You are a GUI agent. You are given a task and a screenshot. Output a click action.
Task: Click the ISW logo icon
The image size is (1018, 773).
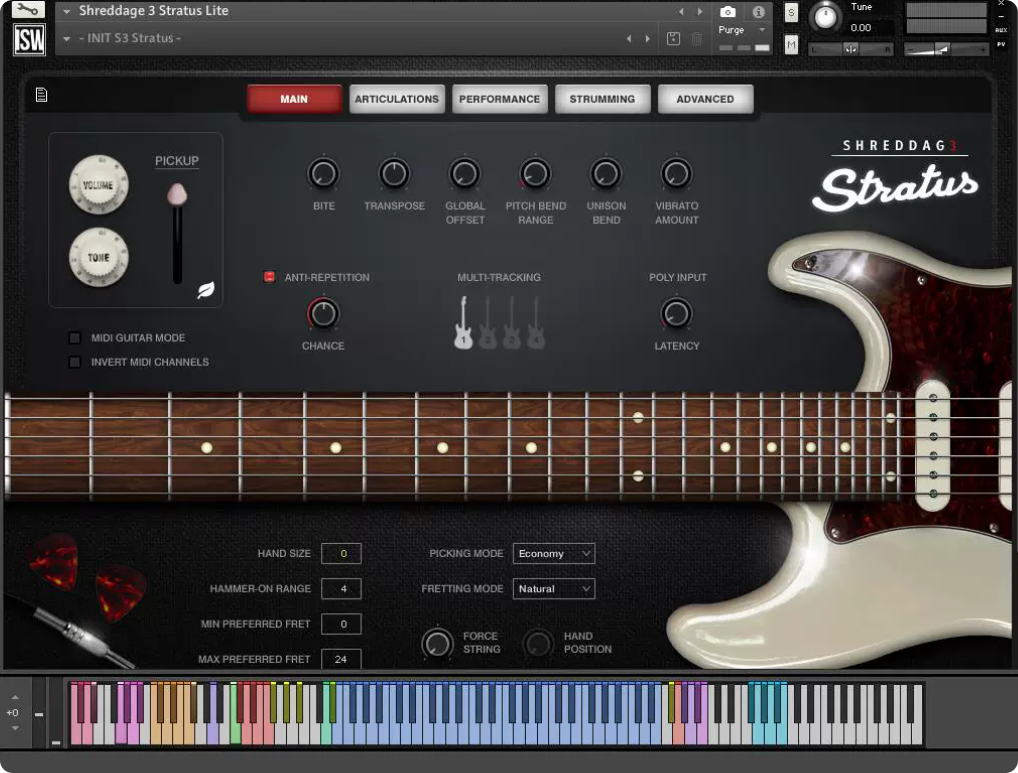29,40
